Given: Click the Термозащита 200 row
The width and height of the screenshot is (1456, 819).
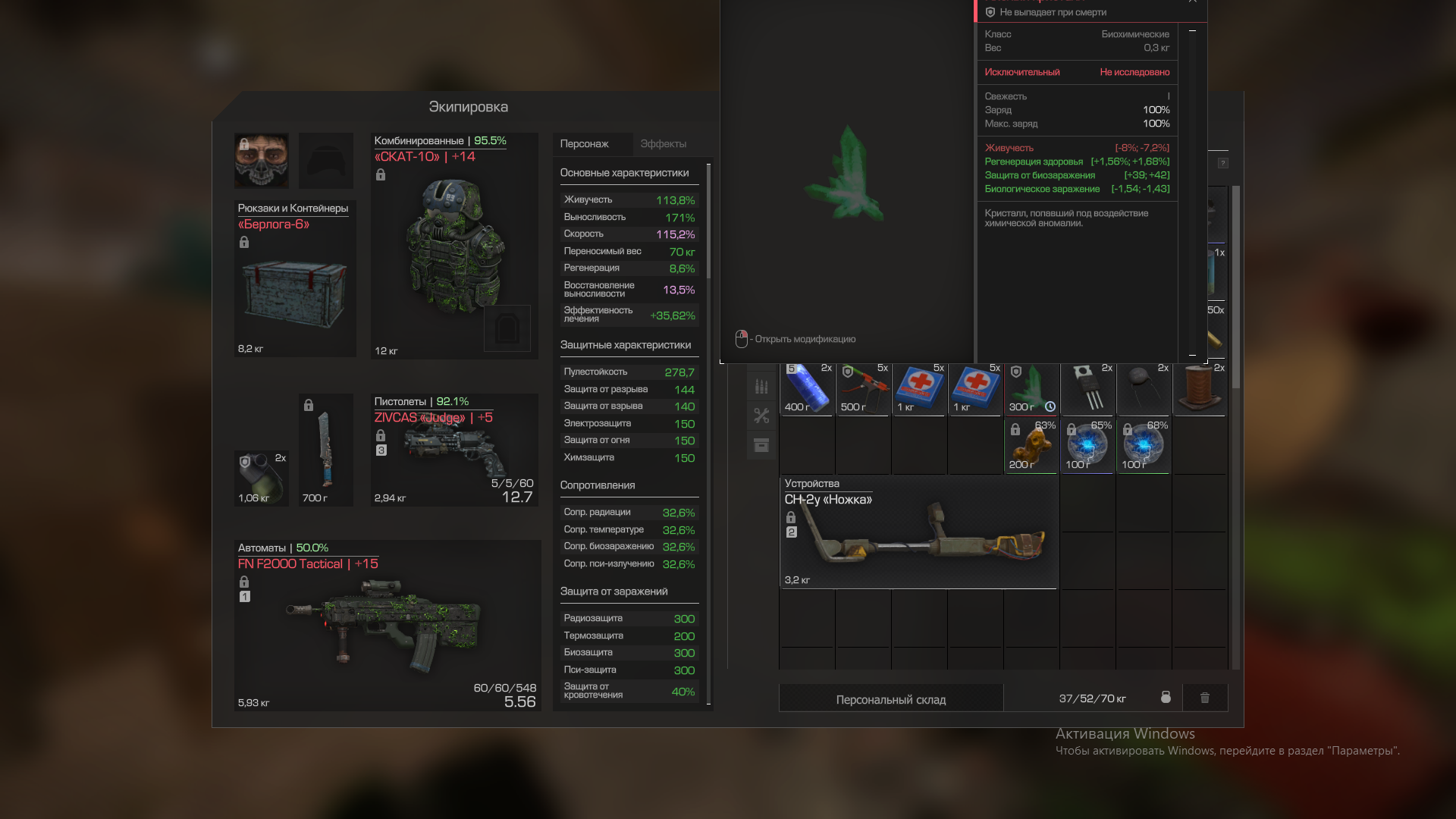Looking at the screenshot, I should [629, 636].
